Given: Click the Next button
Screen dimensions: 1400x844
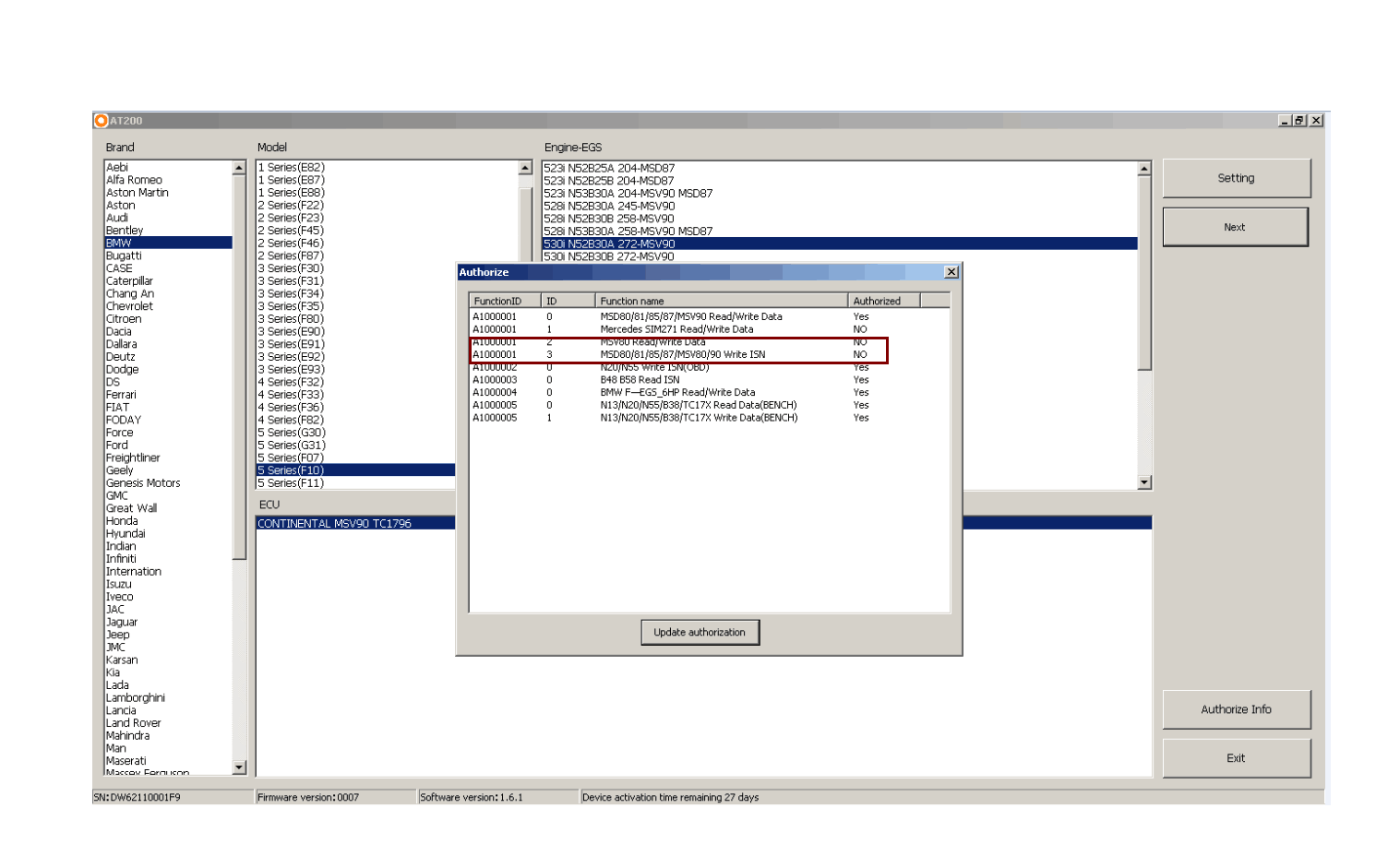Looking at the screenshot, I should click(1235, 226).
